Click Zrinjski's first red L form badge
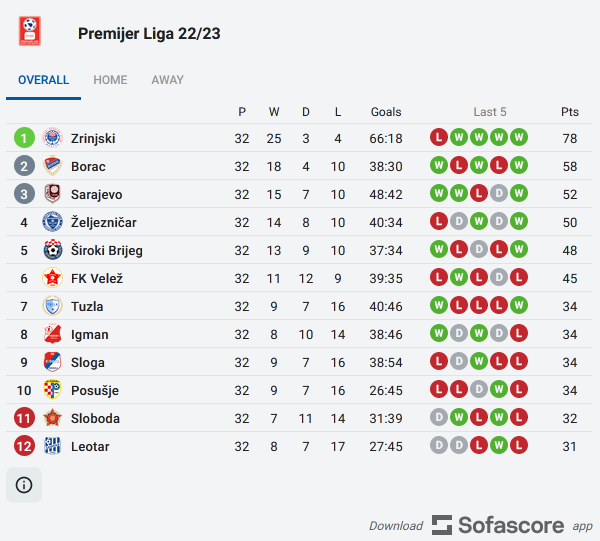The width and height of the screenshot is (600, 541). click(x=438, y=138)
